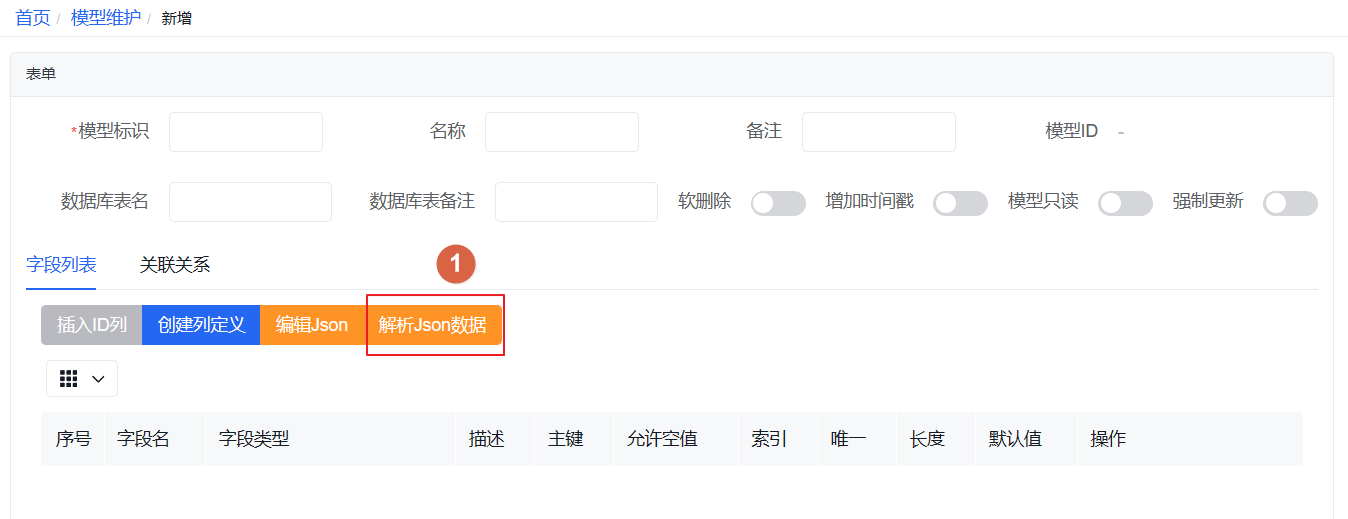Switch to the 字段列表 tab

pyautogui.click(x=61, y=265)
